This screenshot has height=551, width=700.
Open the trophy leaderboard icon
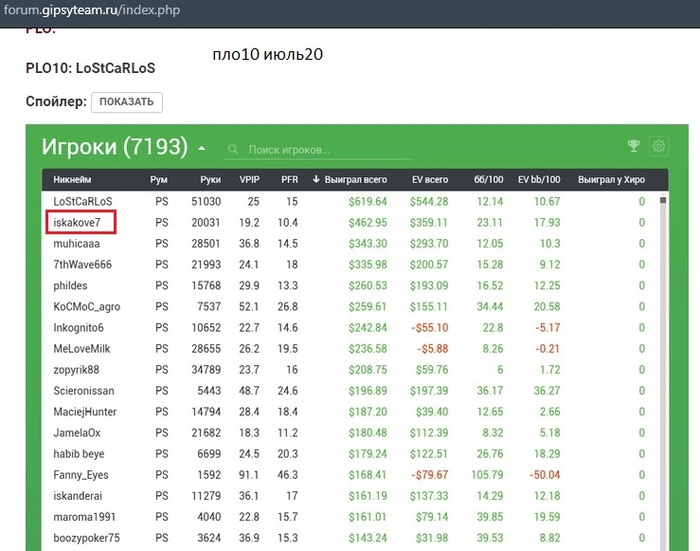coord(633,146)
